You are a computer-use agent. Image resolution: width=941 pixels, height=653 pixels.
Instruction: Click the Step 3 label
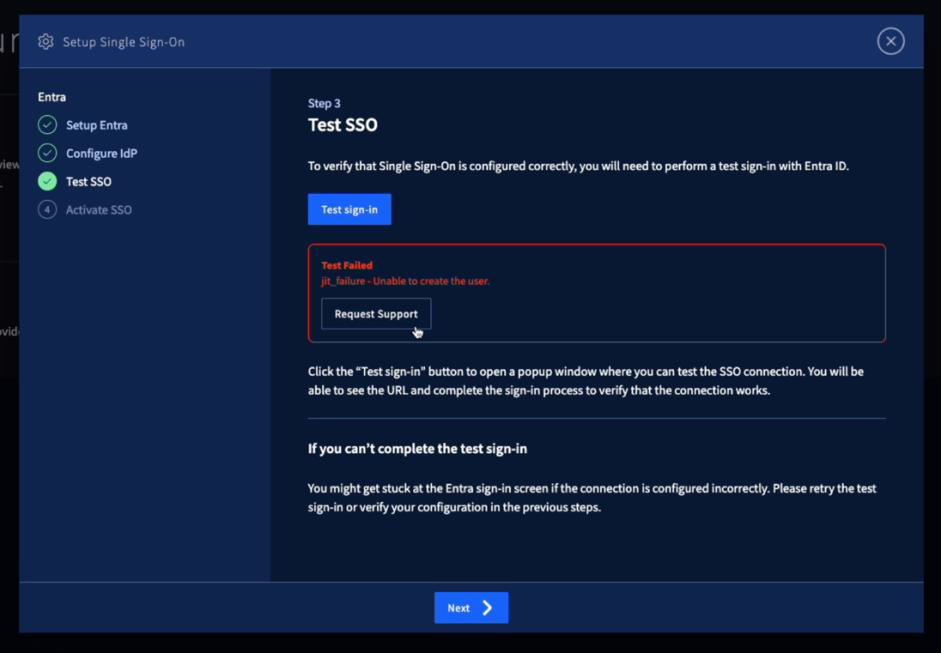(324, 103)
